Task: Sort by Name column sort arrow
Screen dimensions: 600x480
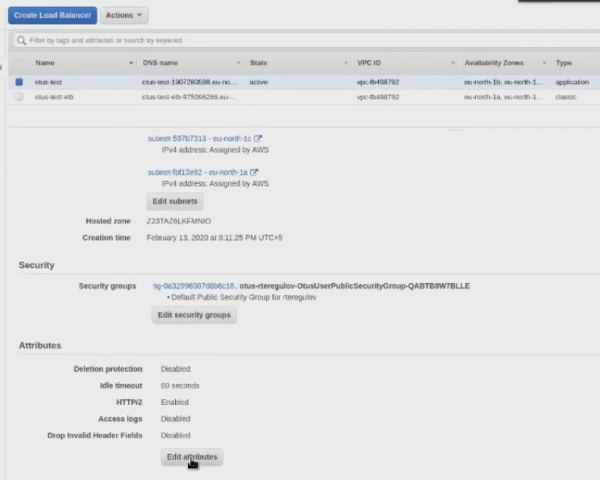Action: [130, 63]
